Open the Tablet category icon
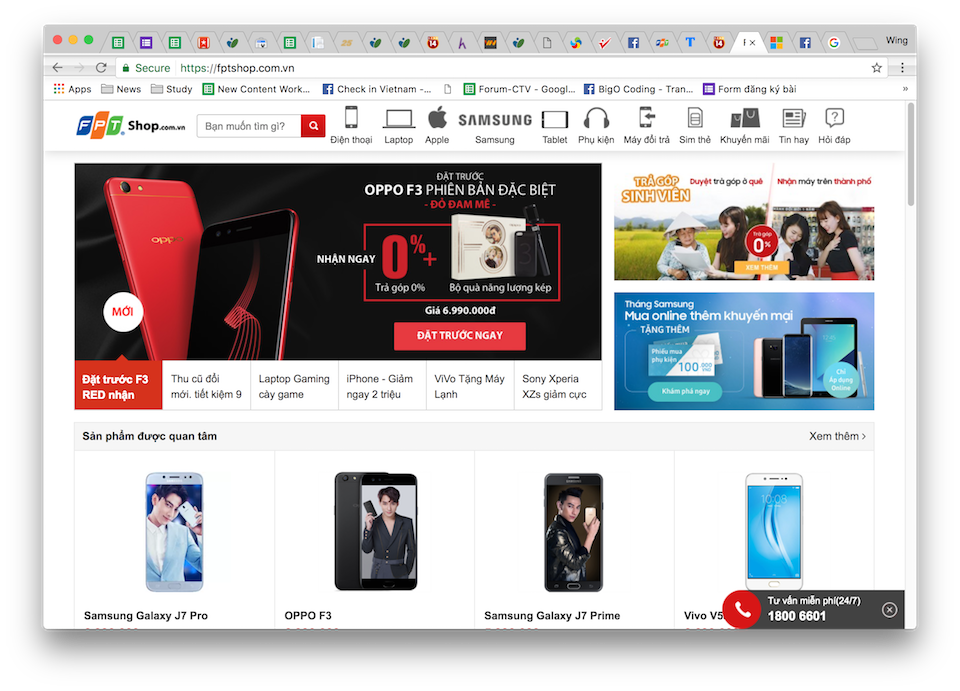 [x=555, y=119]
